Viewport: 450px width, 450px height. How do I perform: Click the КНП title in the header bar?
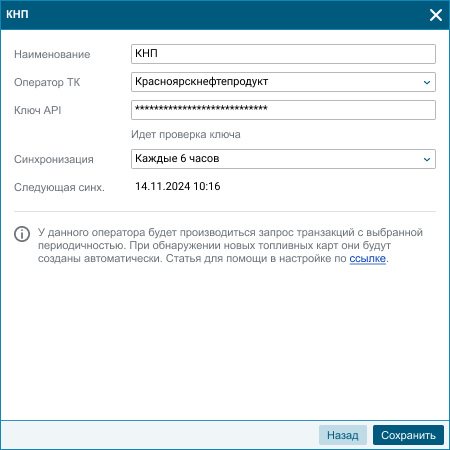17,14
